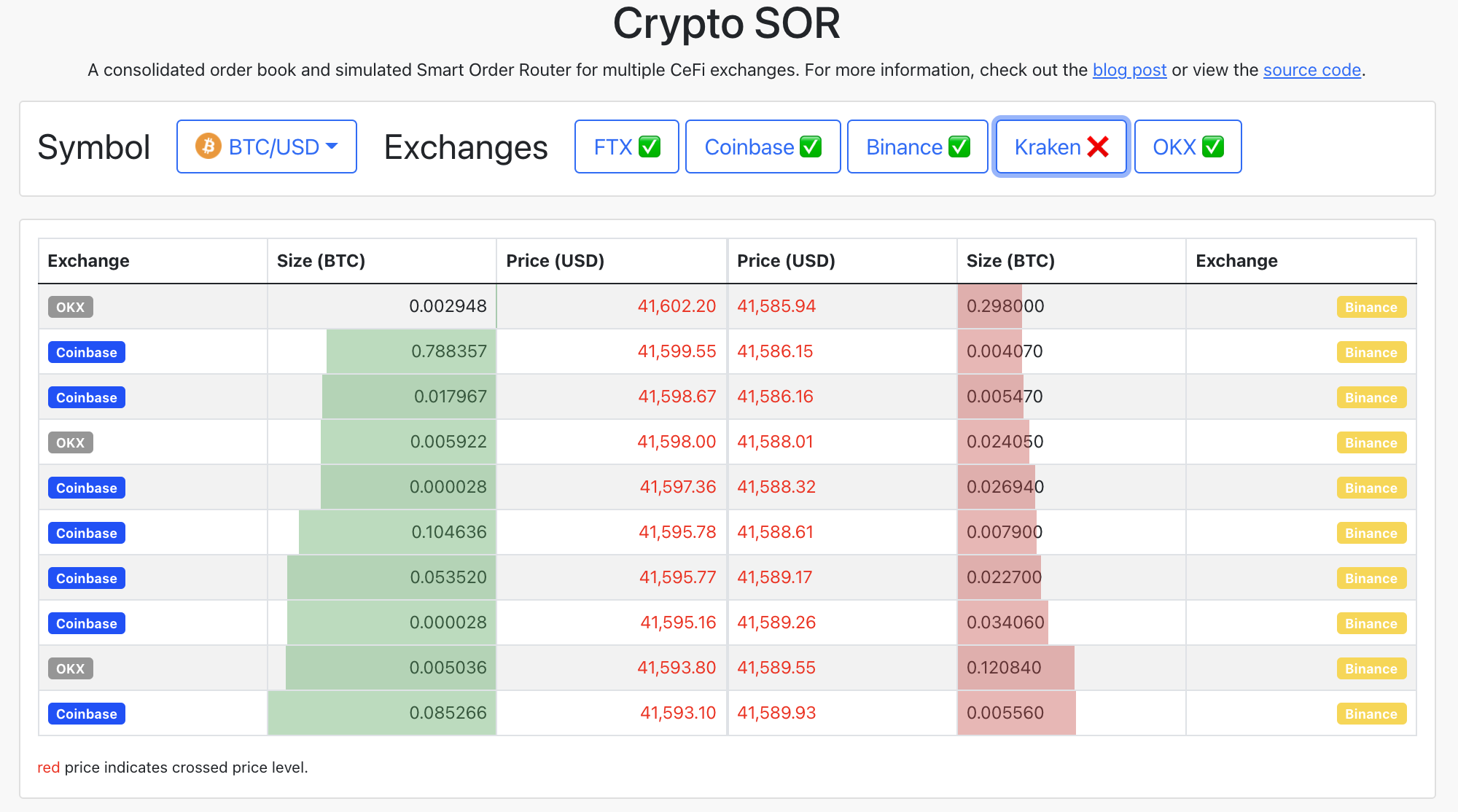Toggle the FTX exchange off
The image size is (1458, 812).
click(627, 147)
